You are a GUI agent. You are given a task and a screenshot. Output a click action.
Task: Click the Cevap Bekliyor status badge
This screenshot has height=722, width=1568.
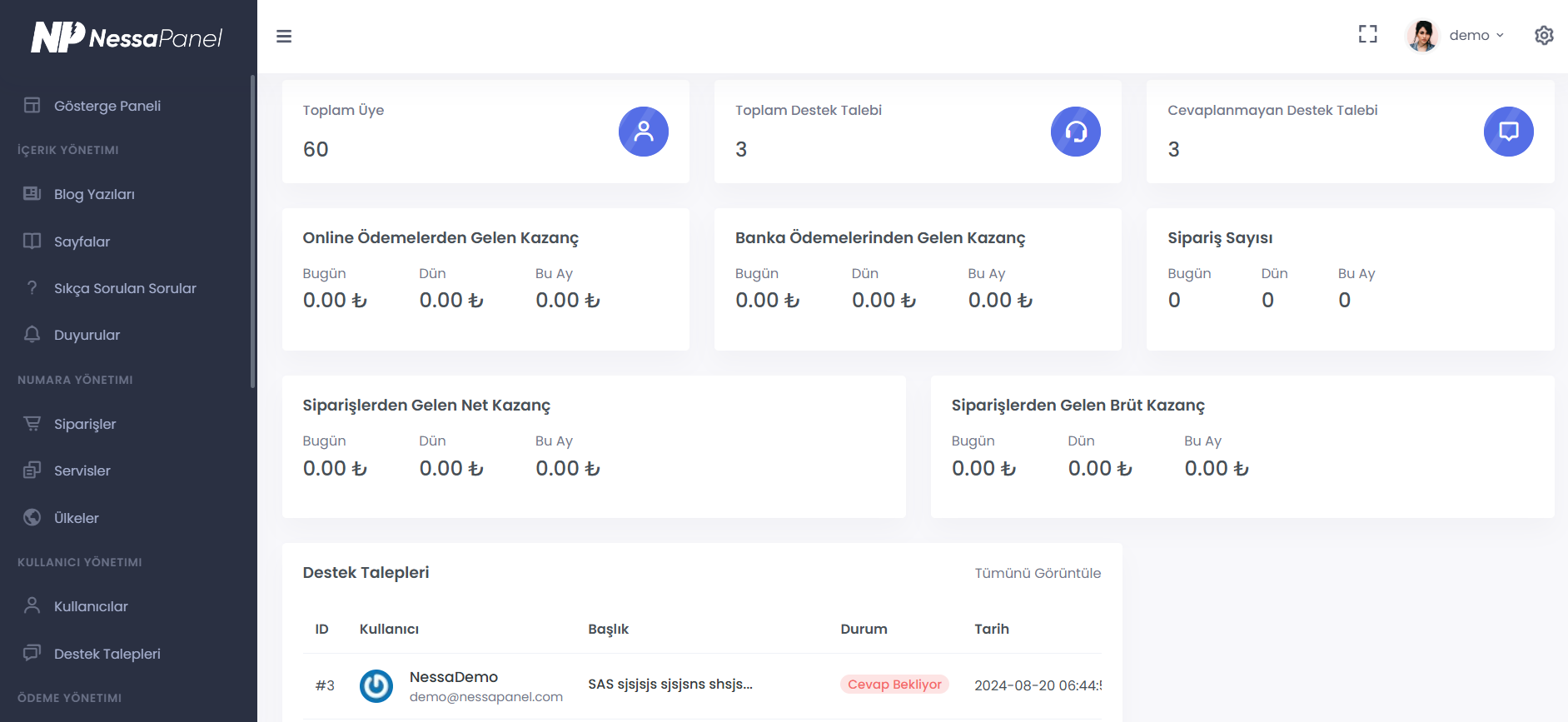[894, 685]
